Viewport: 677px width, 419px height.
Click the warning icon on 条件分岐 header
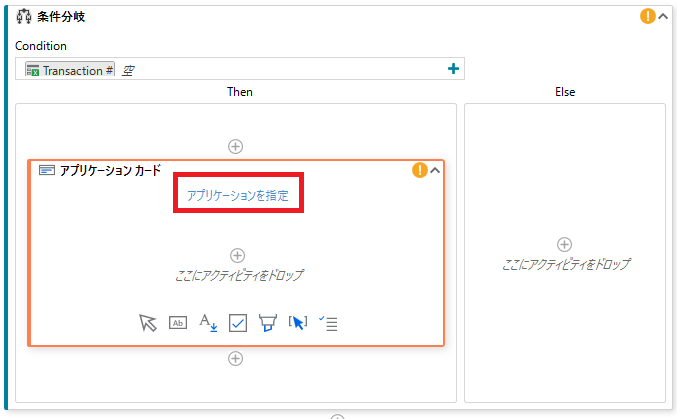(648, 16)
